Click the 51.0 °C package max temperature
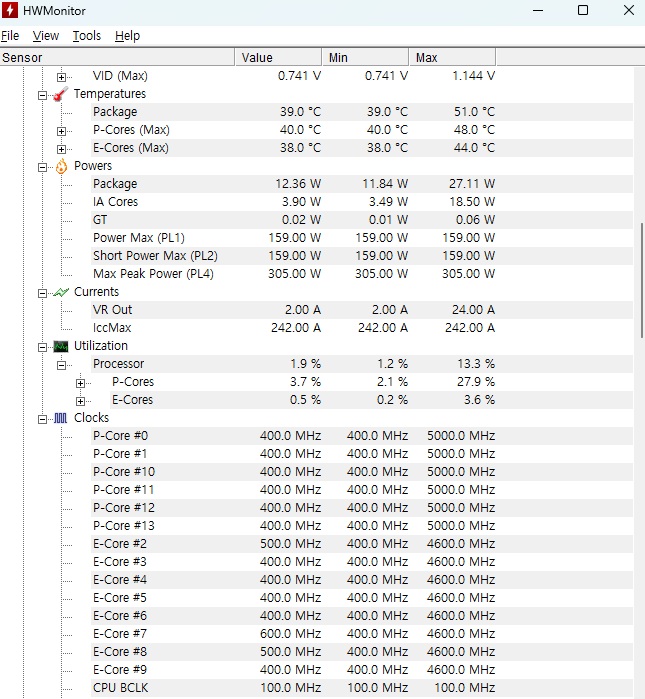 pyautogui.click(x=474, y=112)
